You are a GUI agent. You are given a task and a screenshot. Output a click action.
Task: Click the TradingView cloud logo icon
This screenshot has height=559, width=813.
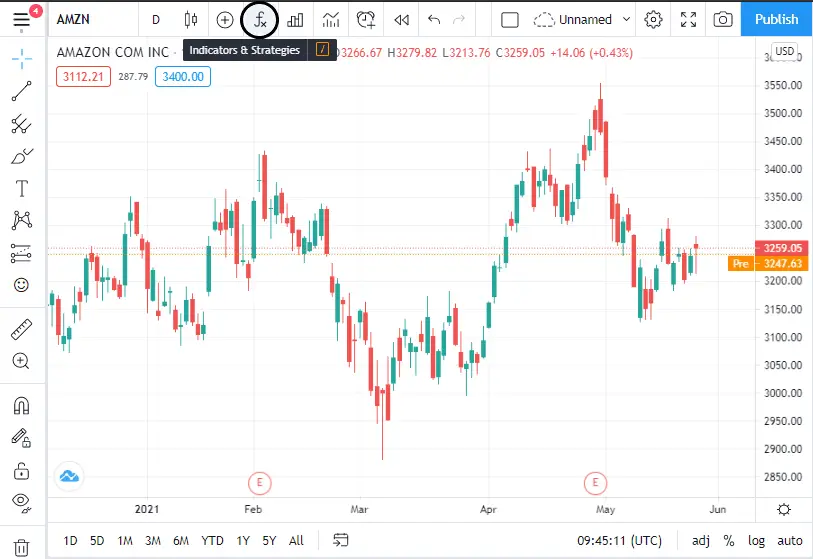point(69,476)
